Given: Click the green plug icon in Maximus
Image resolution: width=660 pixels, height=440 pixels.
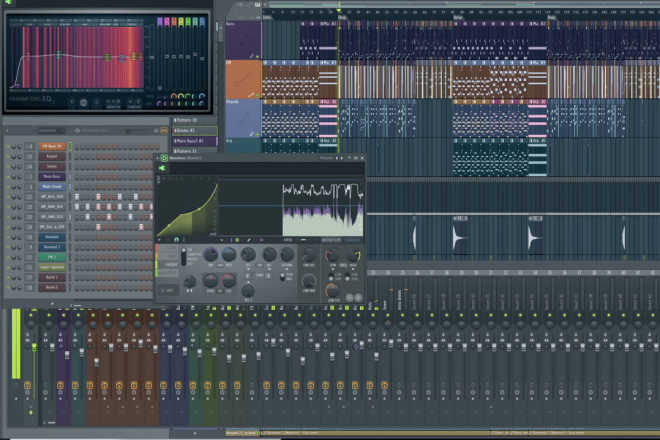Looking at the screenshot, I should click(x=162, y=168).
